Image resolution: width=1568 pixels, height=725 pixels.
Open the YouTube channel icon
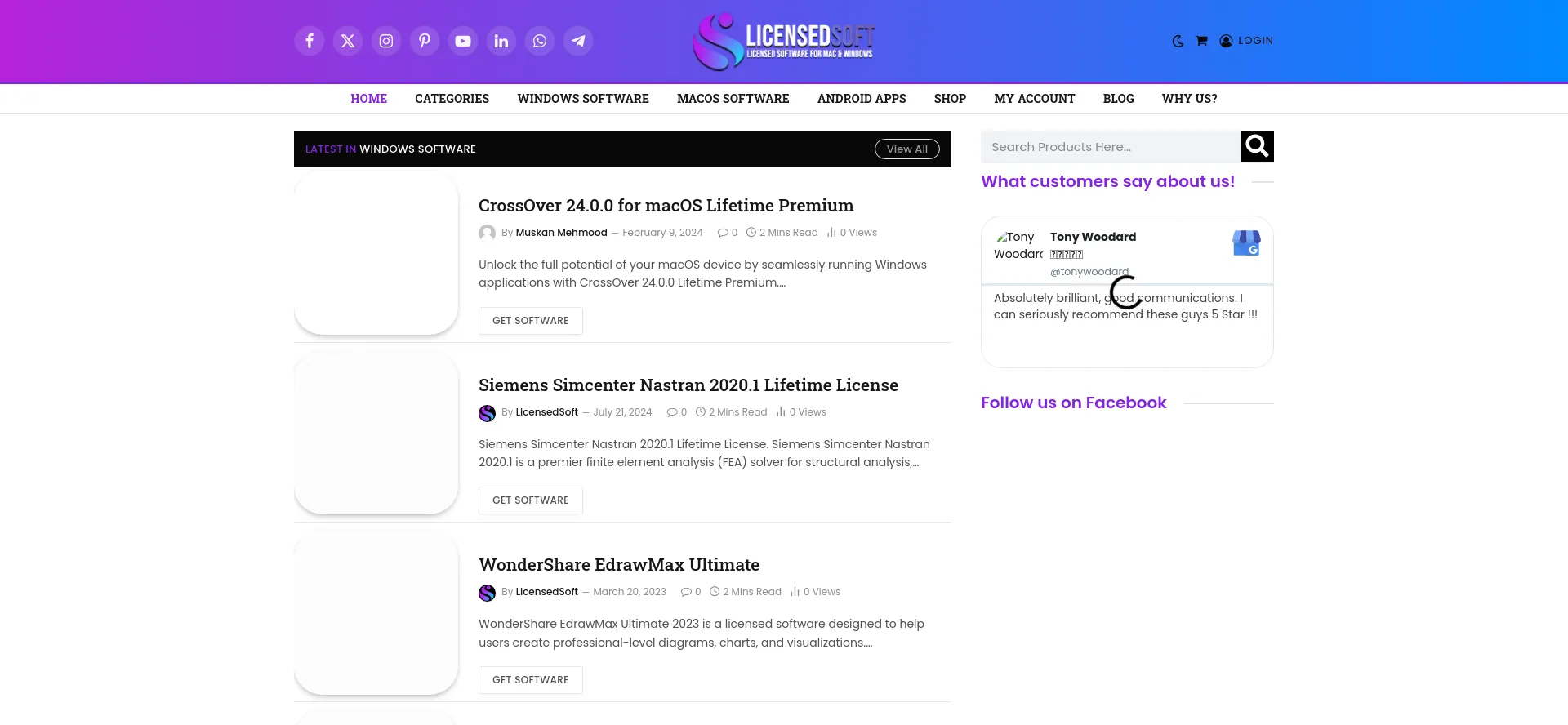pos(463,41)
